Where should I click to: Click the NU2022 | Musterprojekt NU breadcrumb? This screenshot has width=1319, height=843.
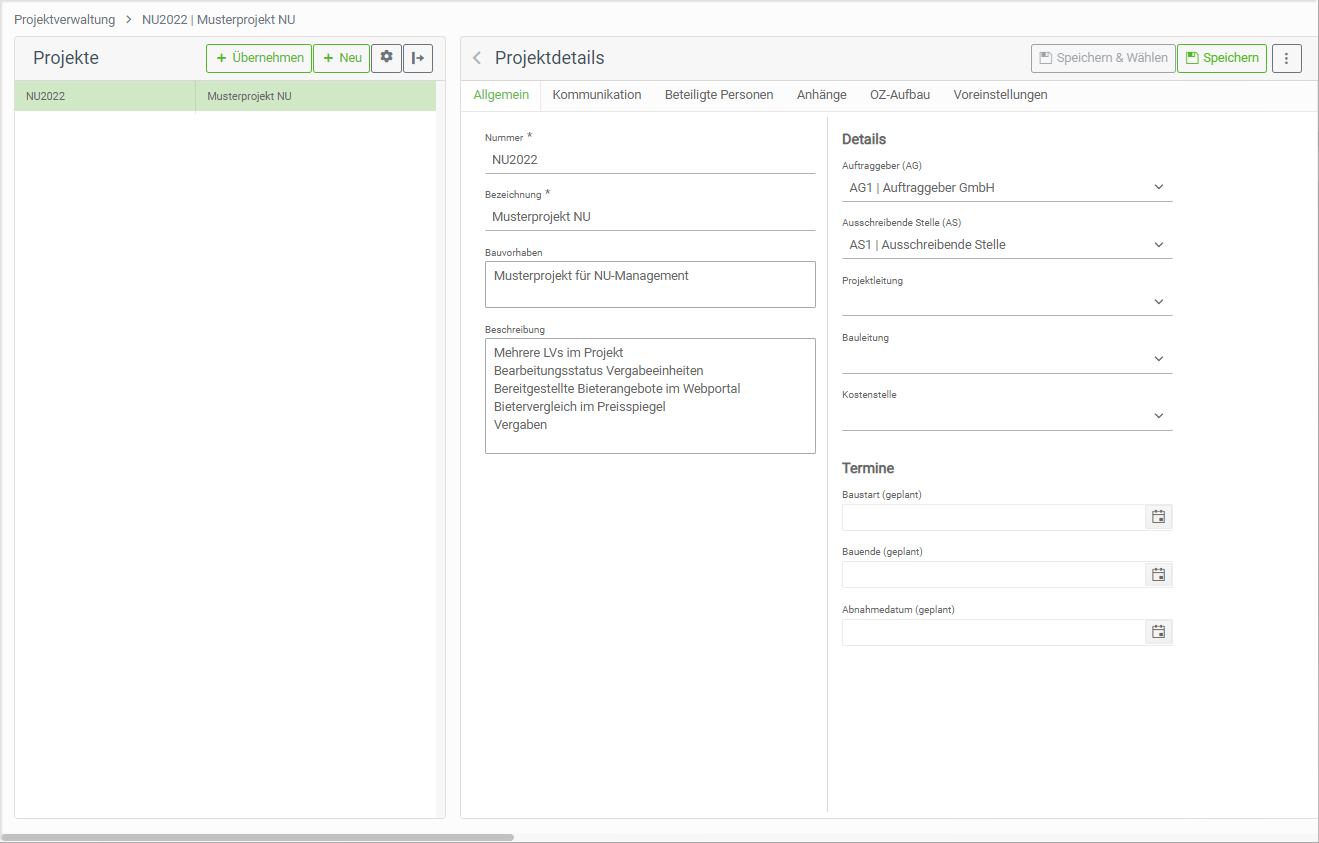pyautogui.click(x=219, y=19)
